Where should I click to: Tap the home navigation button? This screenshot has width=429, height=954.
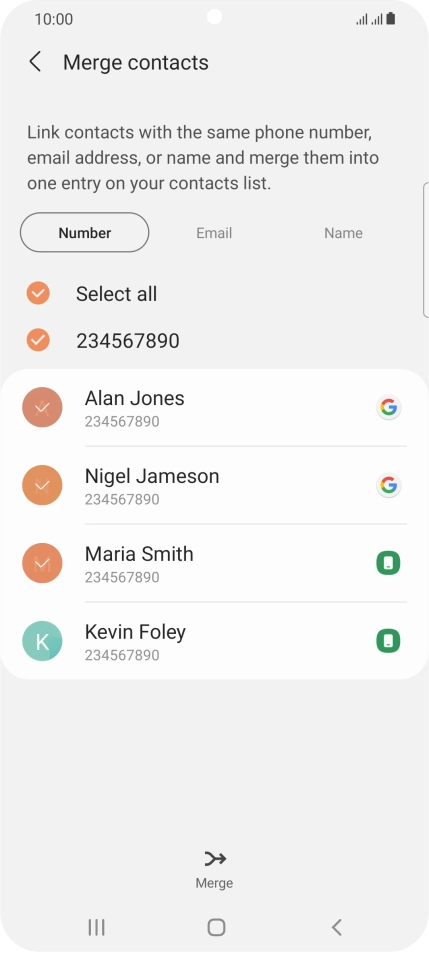point(216,927)
